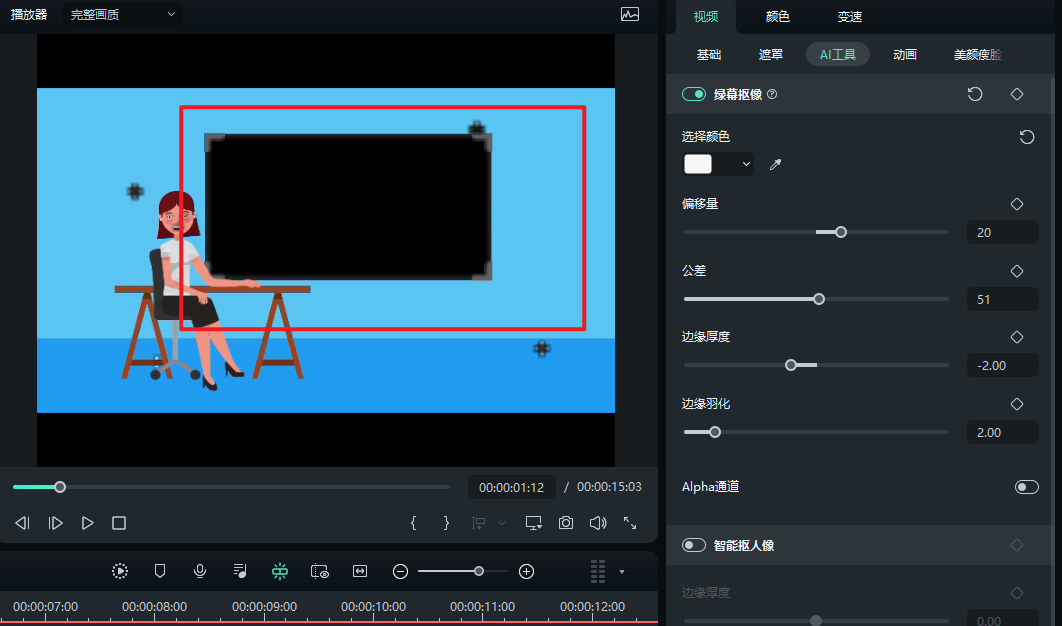Turn on the 智能抠人像 switch
Image resolution: width=1062 pixels, height=626 pixels.
point(693,545)
